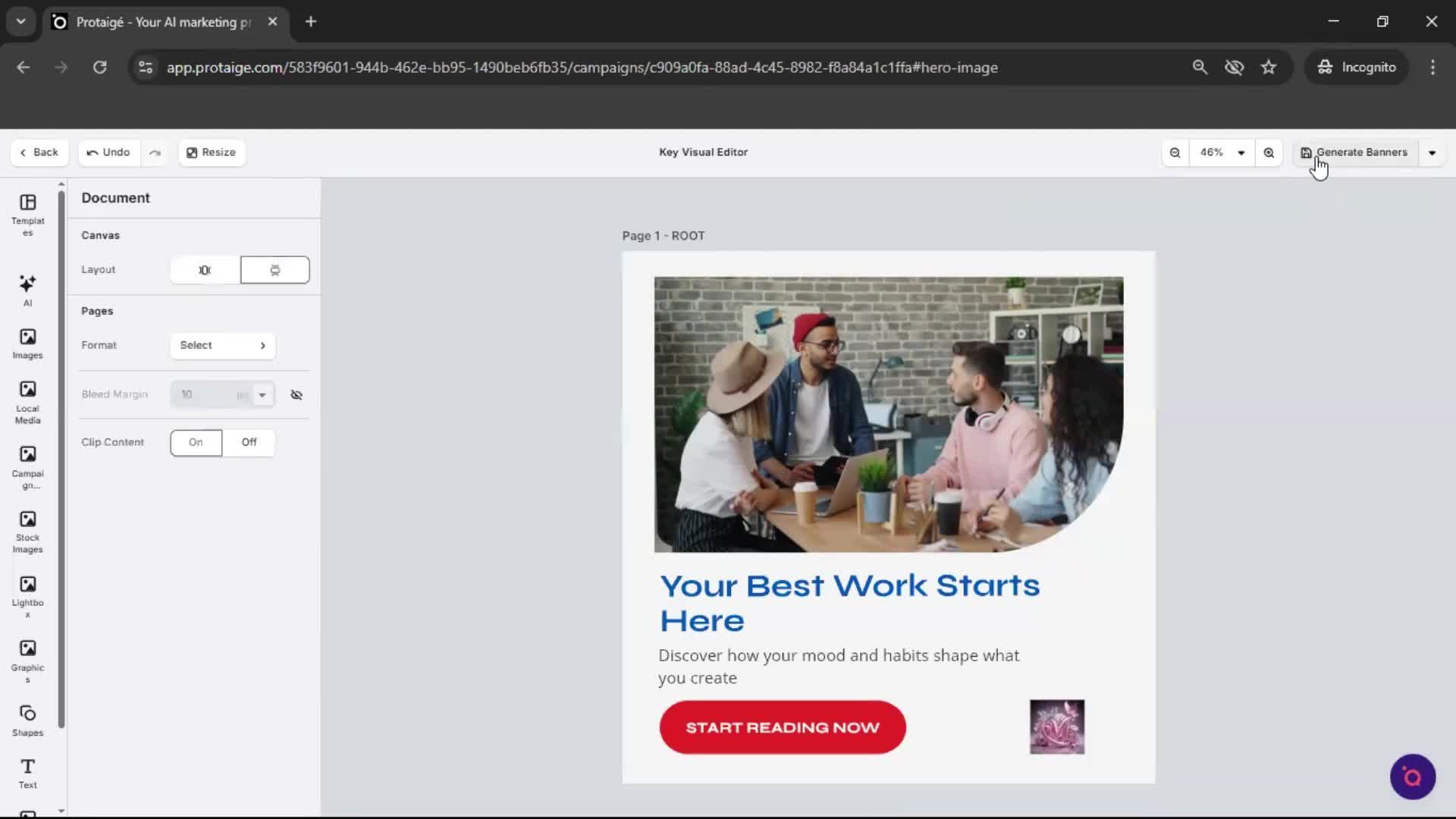The width and height of the screenshot is (1456, 819).
Task: Open the arrow beside Generate Banners
Action: [1432, 152]
